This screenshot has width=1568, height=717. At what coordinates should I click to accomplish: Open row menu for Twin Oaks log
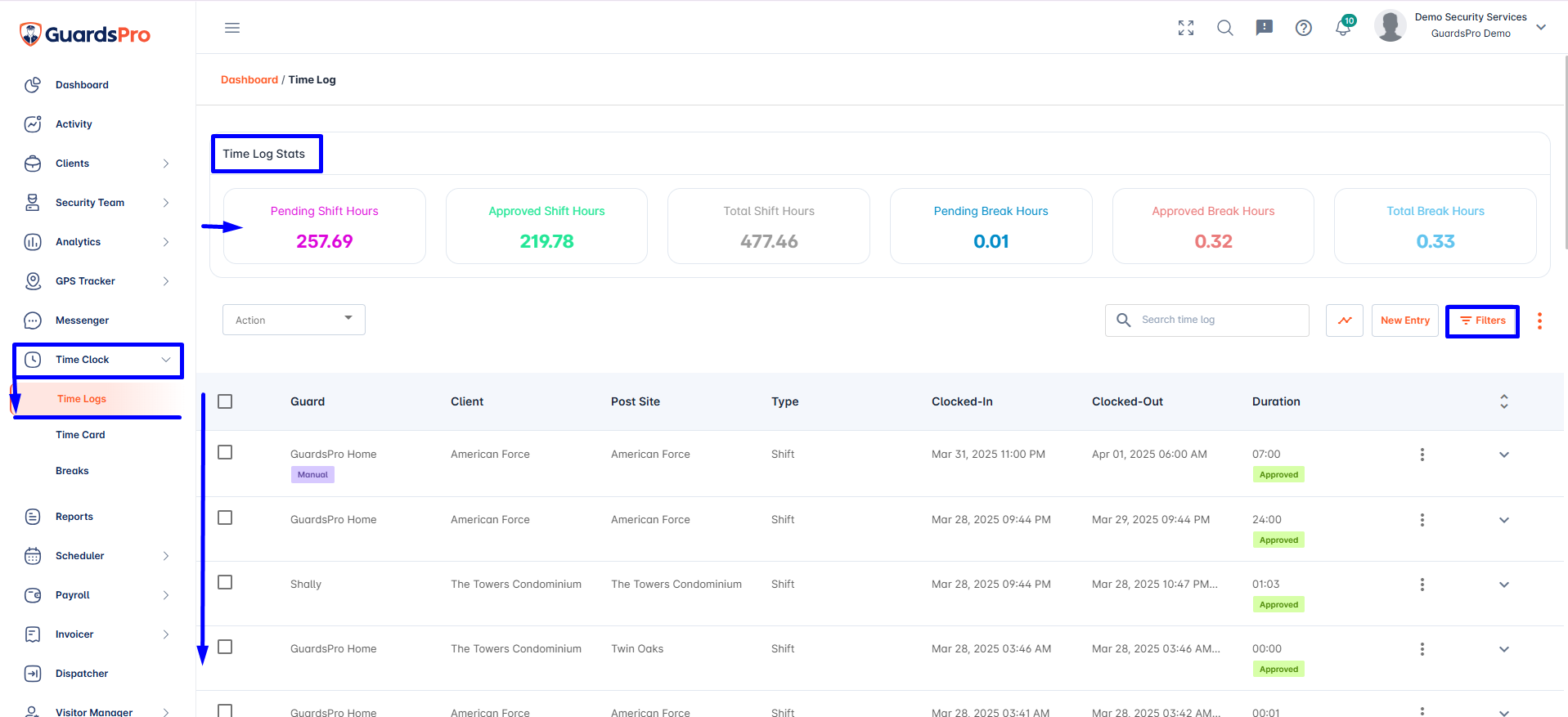point(1422,649)
